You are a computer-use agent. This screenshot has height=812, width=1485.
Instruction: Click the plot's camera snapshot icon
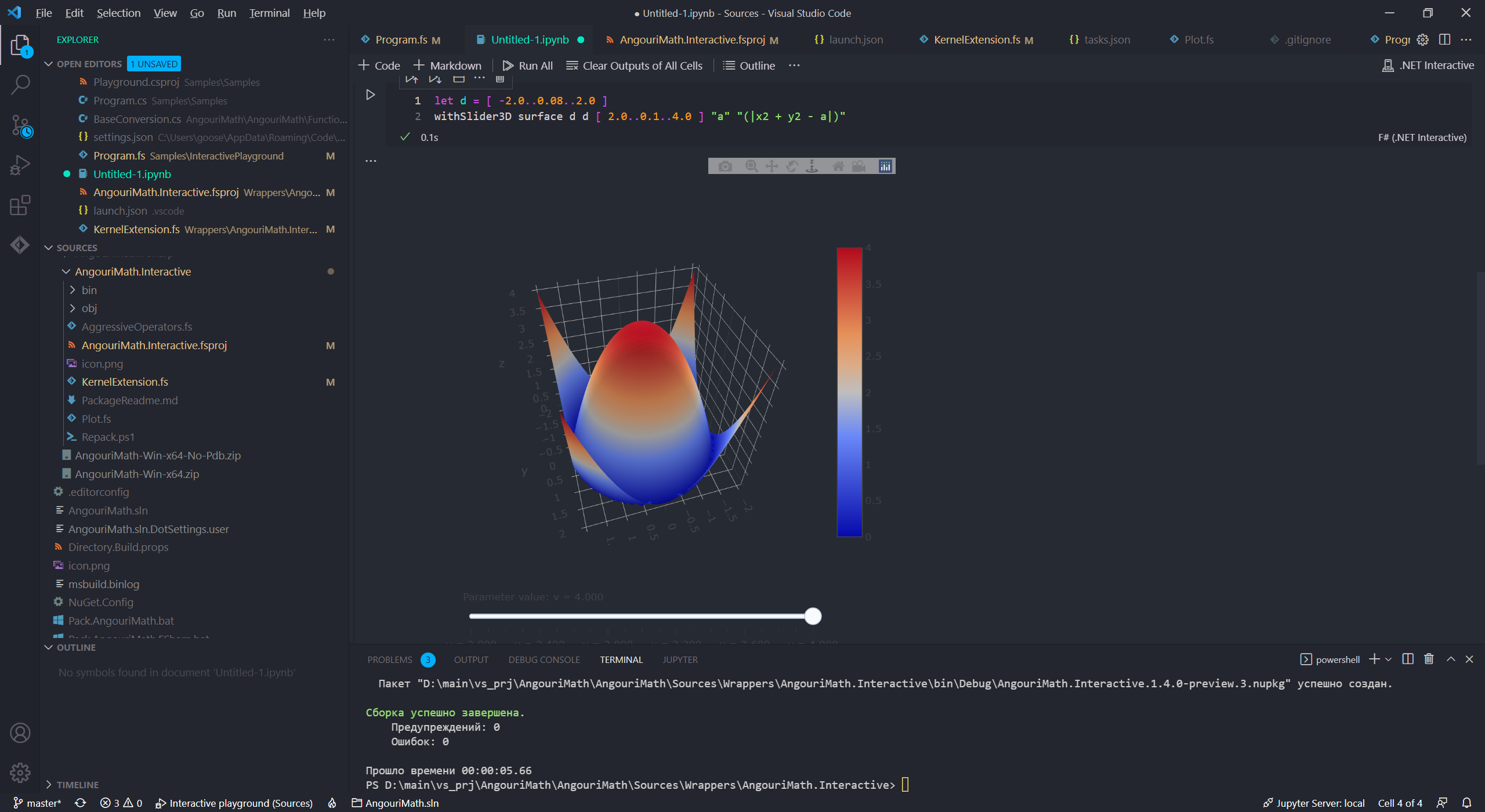pos(725,166)
